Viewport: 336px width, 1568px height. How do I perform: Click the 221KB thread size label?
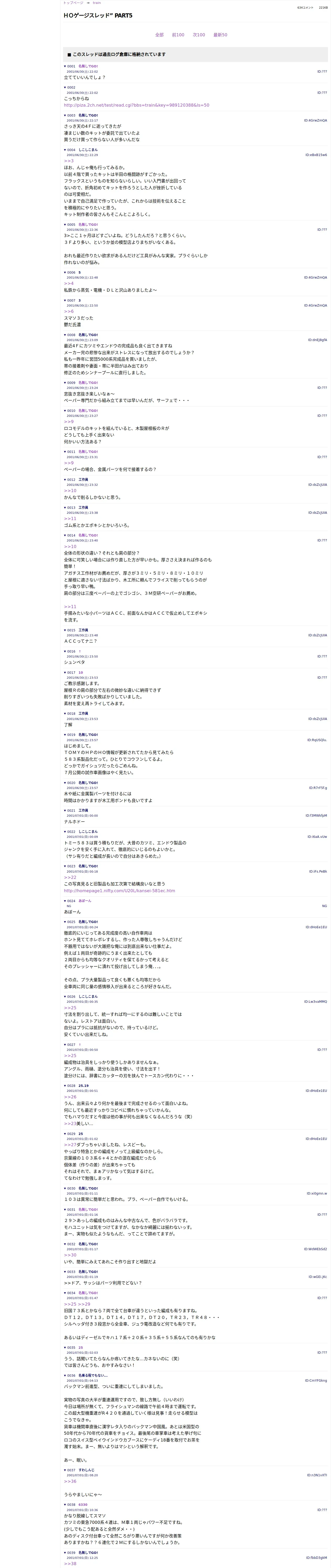pos(323,8)
